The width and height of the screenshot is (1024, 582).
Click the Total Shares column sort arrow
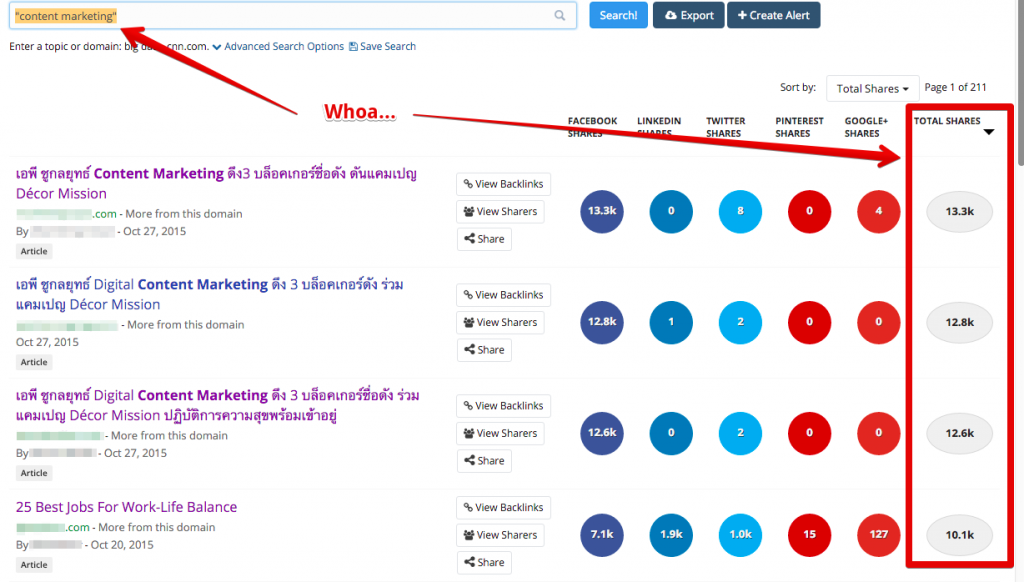tap(989, 133)
